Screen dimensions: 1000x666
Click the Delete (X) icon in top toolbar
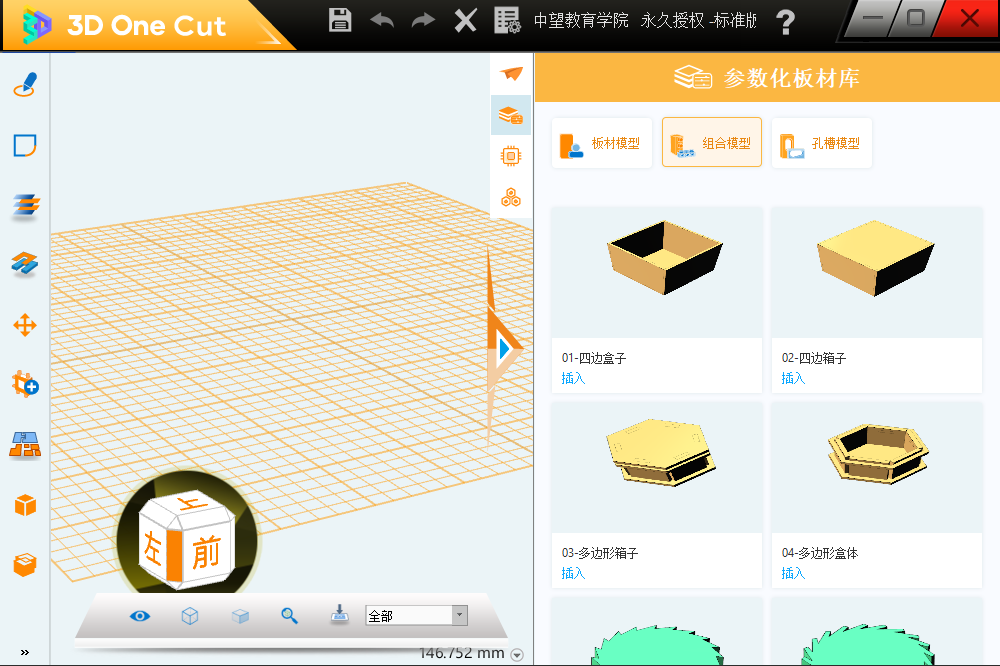[465, 18]
